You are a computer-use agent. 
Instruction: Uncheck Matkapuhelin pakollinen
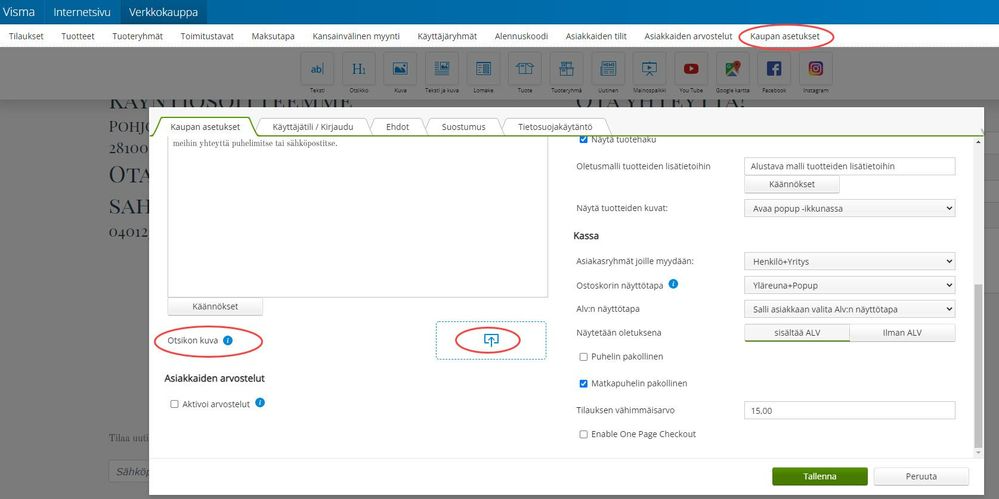pyautogui.click(x=584, y=384)
